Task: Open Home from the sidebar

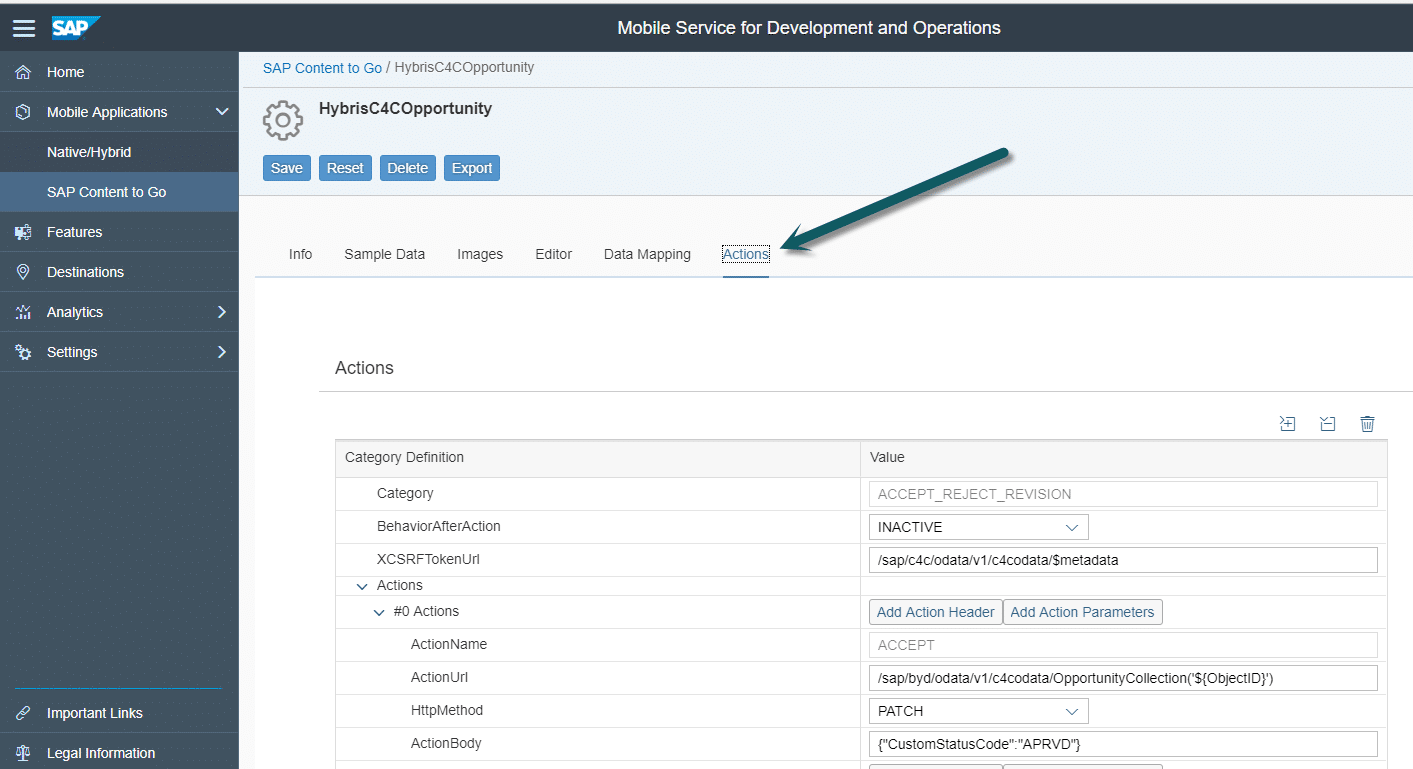Action: pyautogui.click(x=65, y=72)
